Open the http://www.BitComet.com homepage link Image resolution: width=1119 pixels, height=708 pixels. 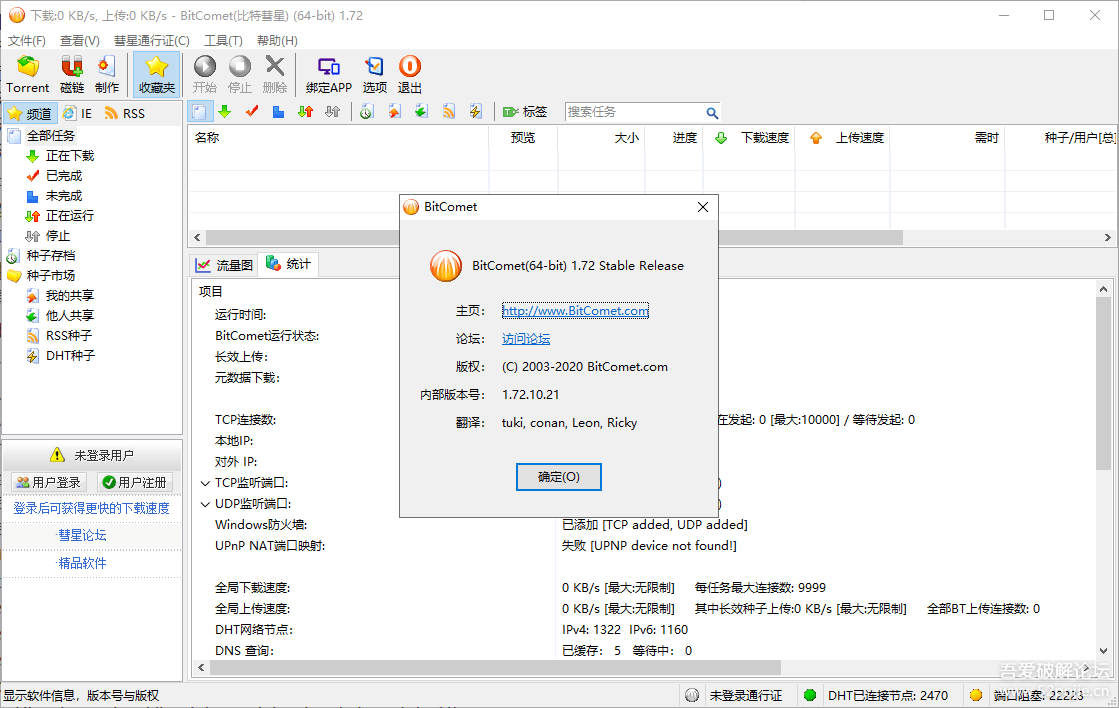575,310
